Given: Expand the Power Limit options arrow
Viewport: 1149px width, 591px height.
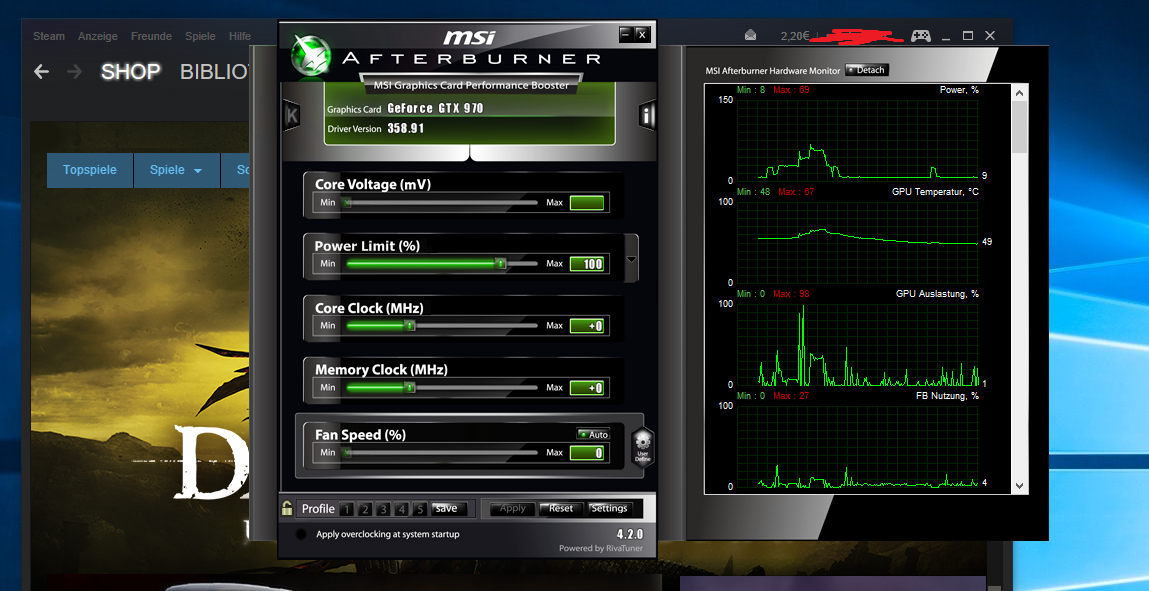Looking at the screenshot, I should point(631,259).
